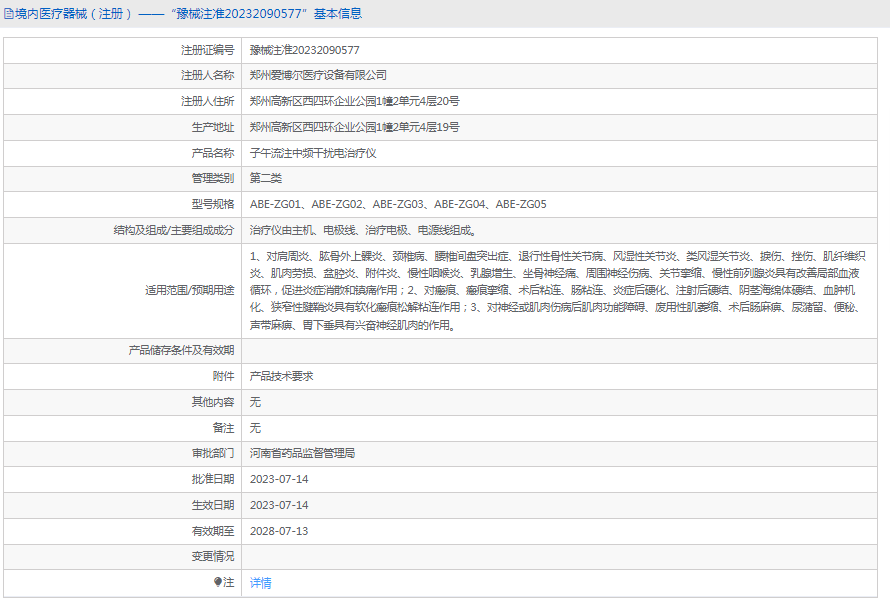Select approval department 河南省药品监督管理局
The image size is (890, 604).
(303, 453)
